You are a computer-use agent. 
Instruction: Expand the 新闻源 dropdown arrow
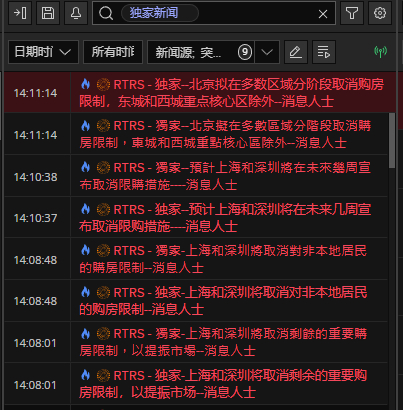click(267, 52)
